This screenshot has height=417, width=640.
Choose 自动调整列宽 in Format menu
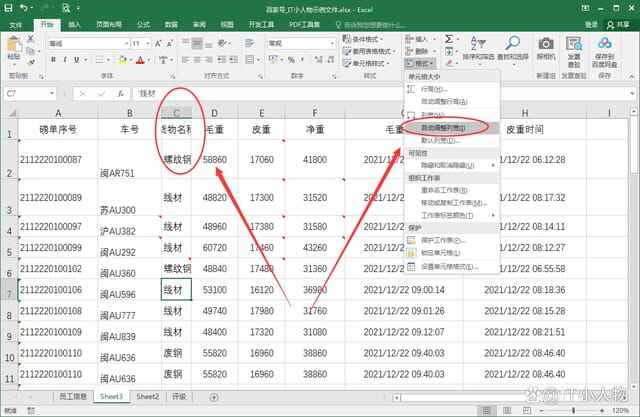click(x=452, y=128)
